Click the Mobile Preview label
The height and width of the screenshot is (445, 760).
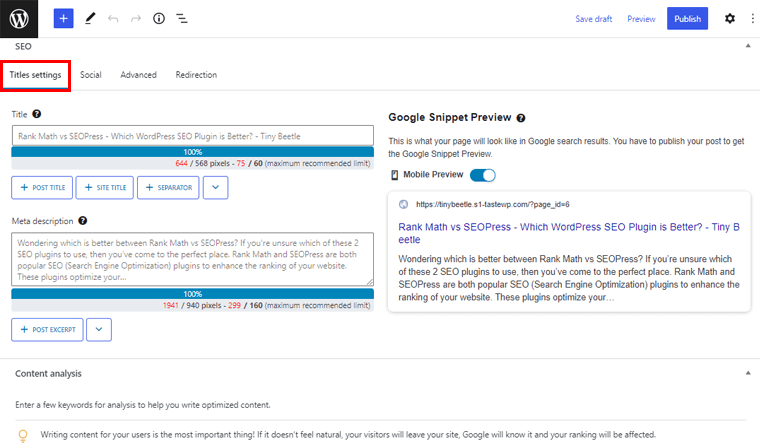pyautogui.click(x=433, y=175)
